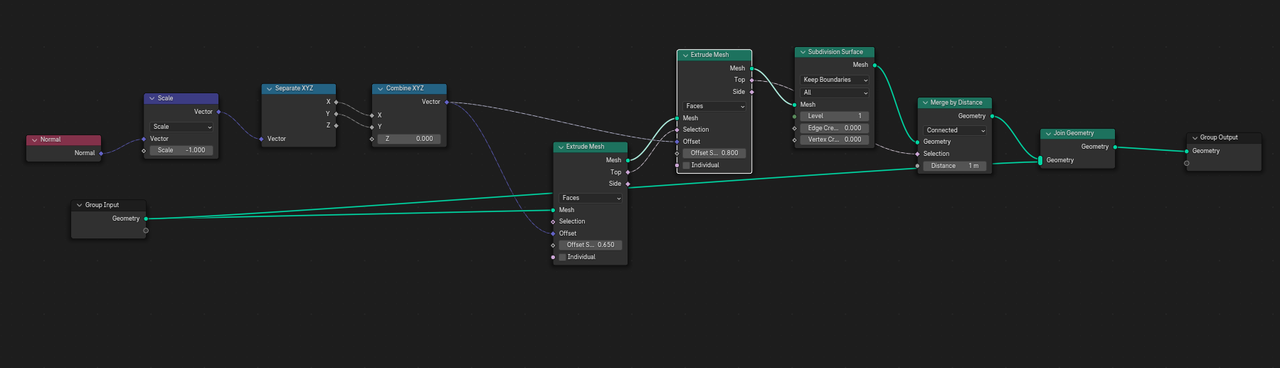
Task: Click the Side output socket of 0.650 Extrude Mesh
Action: pos(628,184)
